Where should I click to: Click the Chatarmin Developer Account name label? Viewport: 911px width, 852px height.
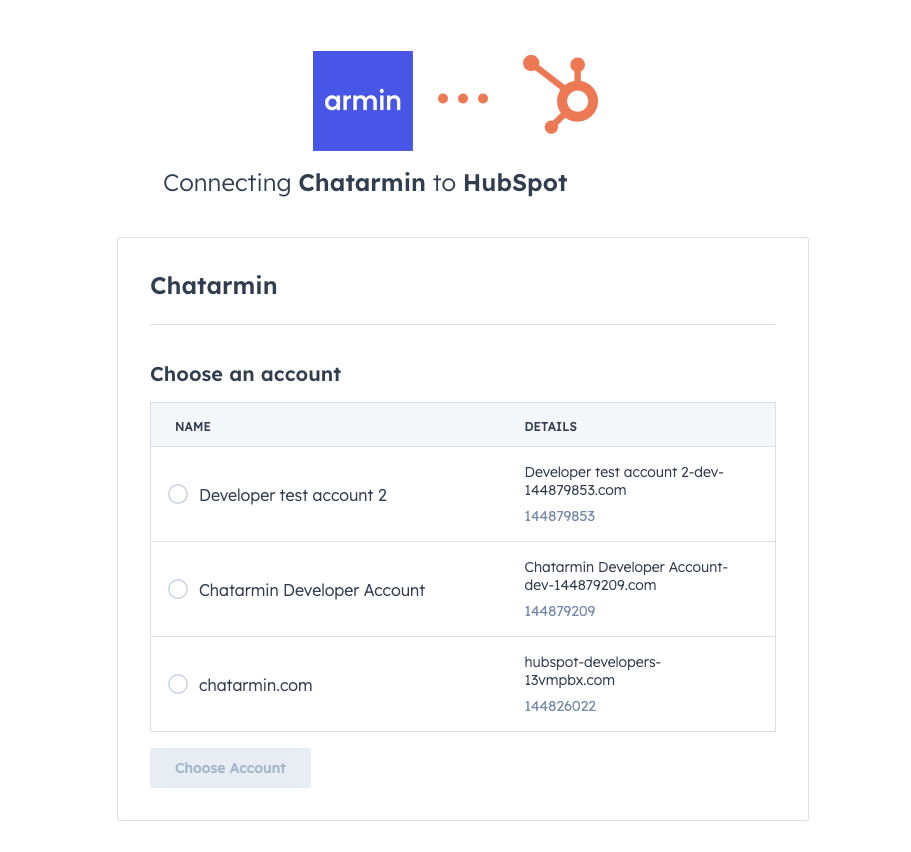point(312,590)
